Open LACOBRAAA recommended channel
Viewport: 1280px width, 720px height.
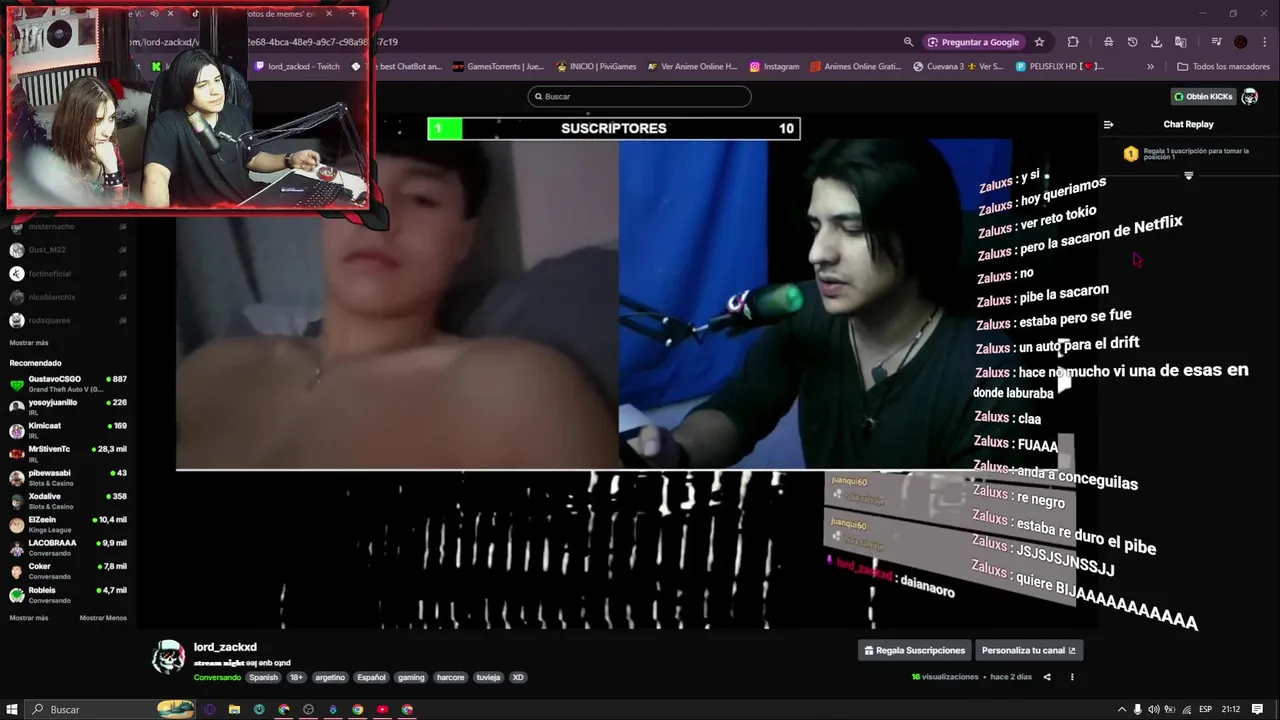(68, 547)
